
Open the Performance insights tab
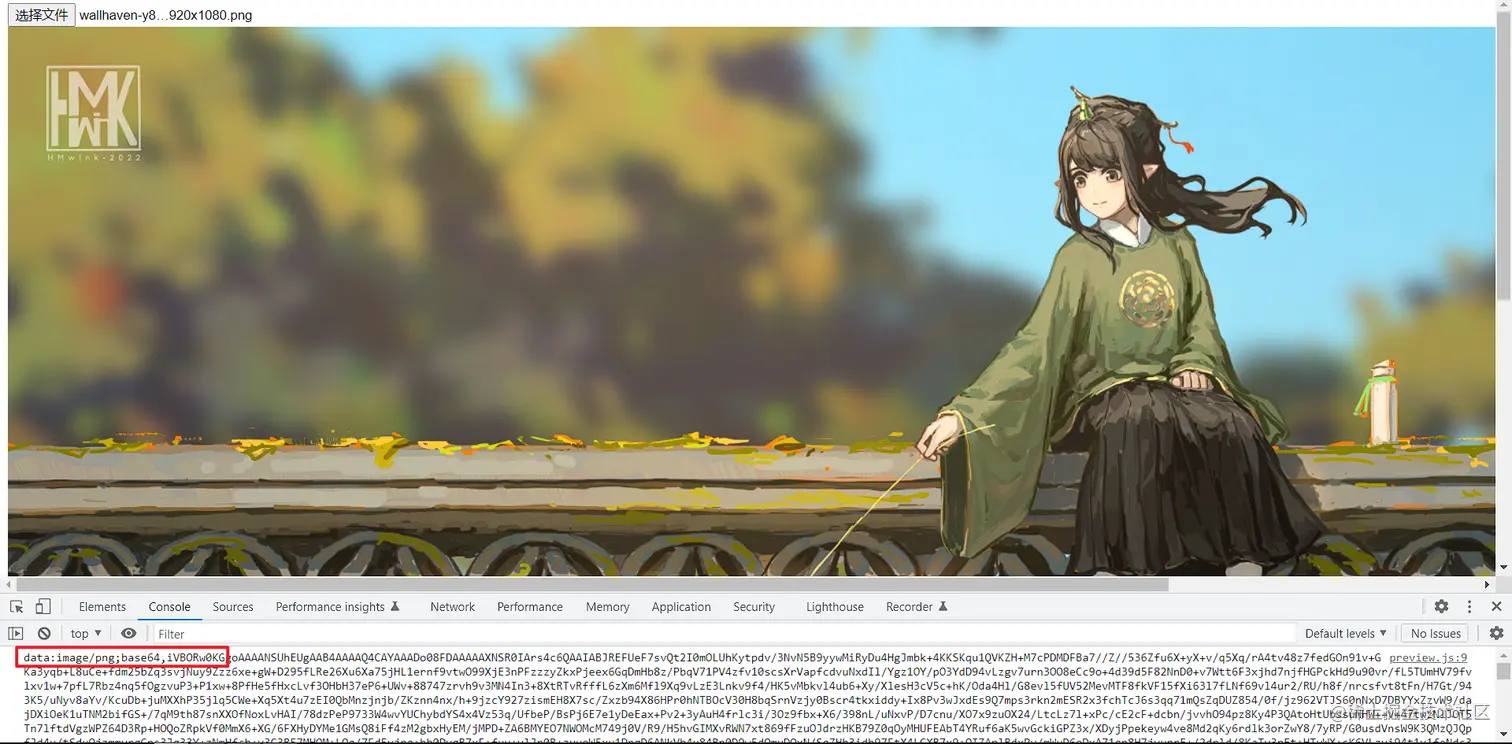pos(337,607)
